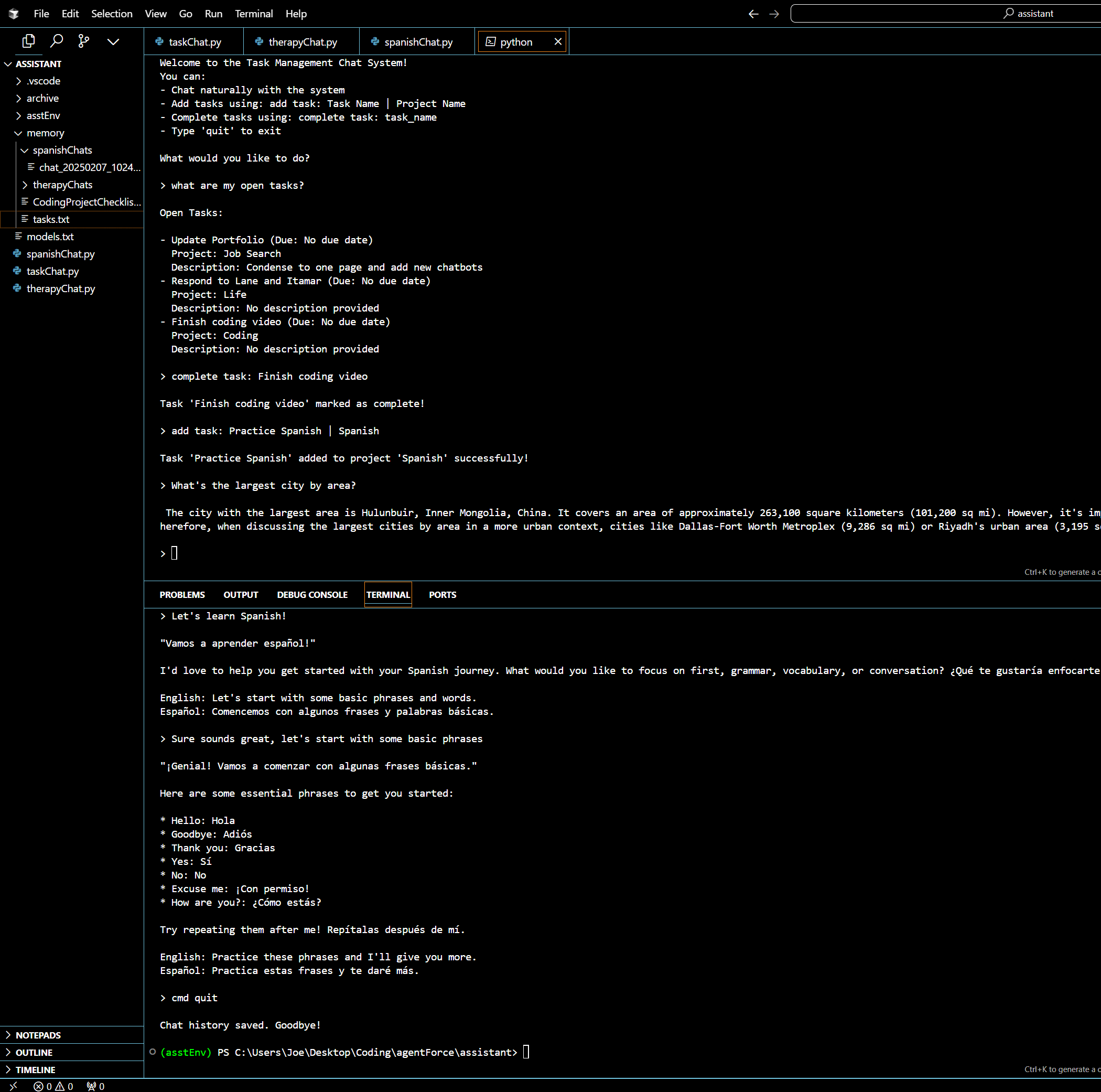1101x1092 pixels.
Task: Open the View menu
Action: click(x=156, y=14)
